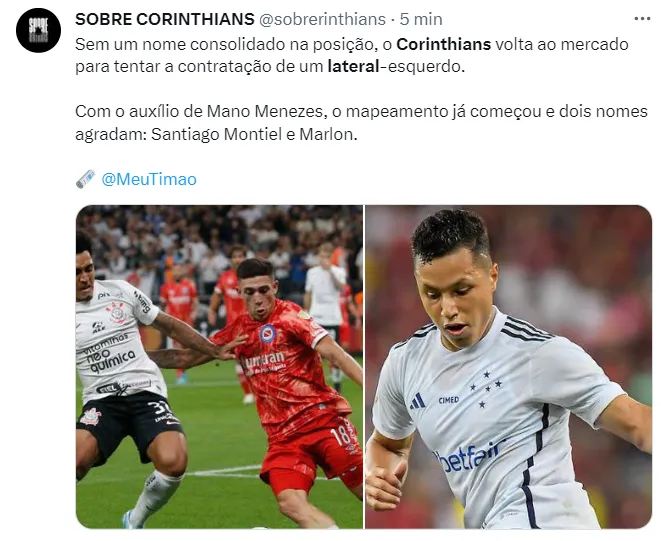Click the number 18 on the red shorts

pos(340,436)
